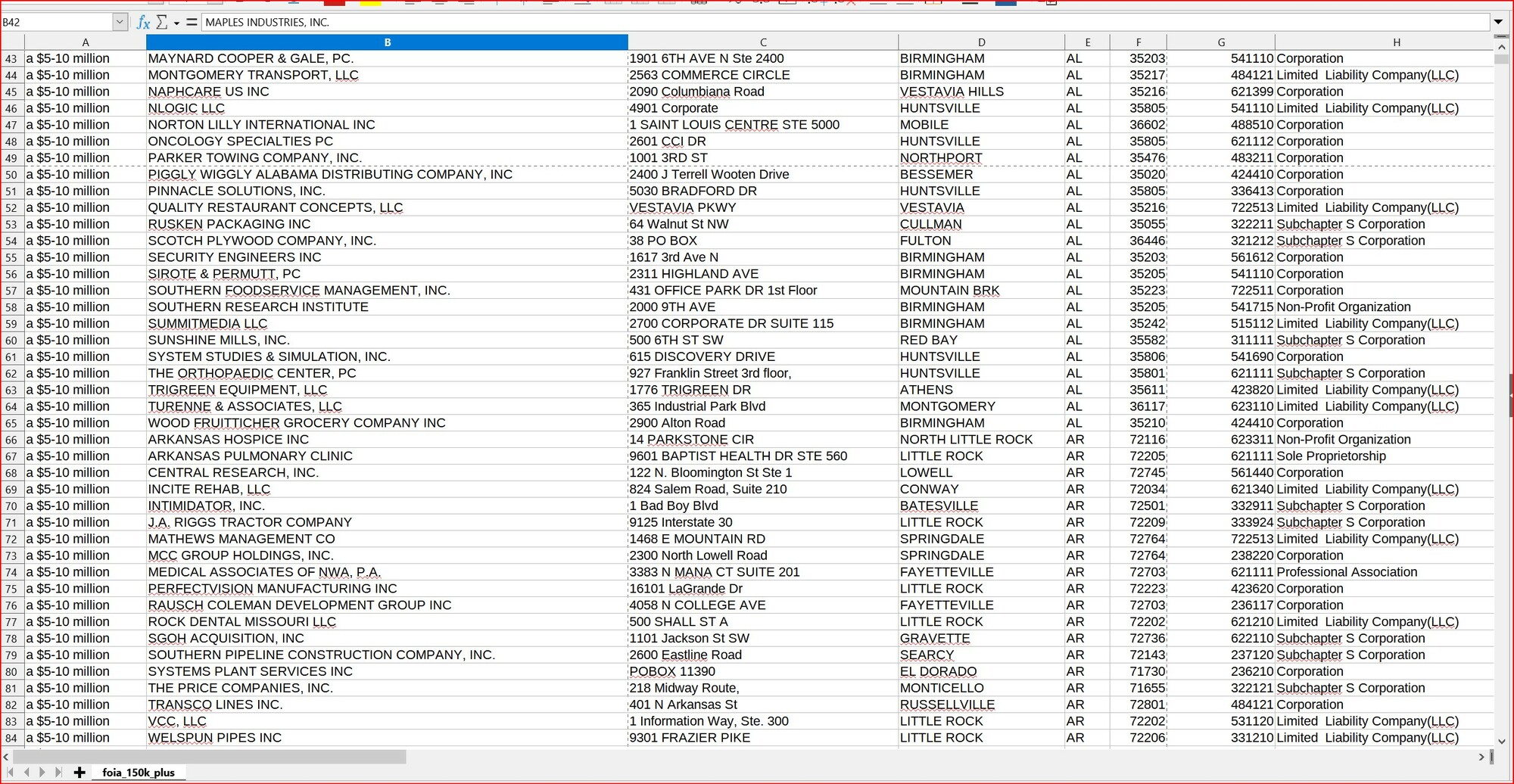This screenshot has width=1514, height=784.
Task: Expand the Sum function dropdown arrow
Action: click(176, 23)
